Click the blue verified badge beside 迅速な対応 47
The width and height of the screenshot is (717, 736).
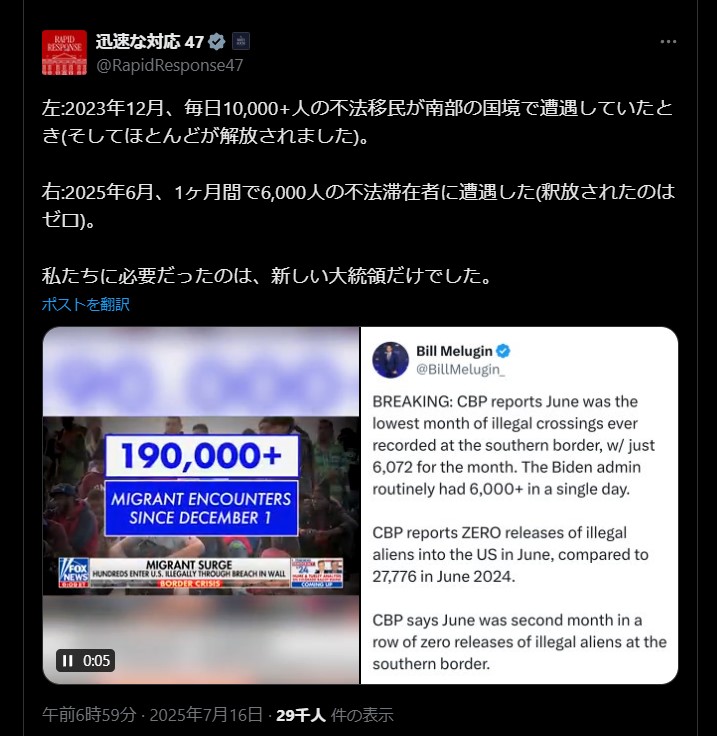tap(216, 42)
